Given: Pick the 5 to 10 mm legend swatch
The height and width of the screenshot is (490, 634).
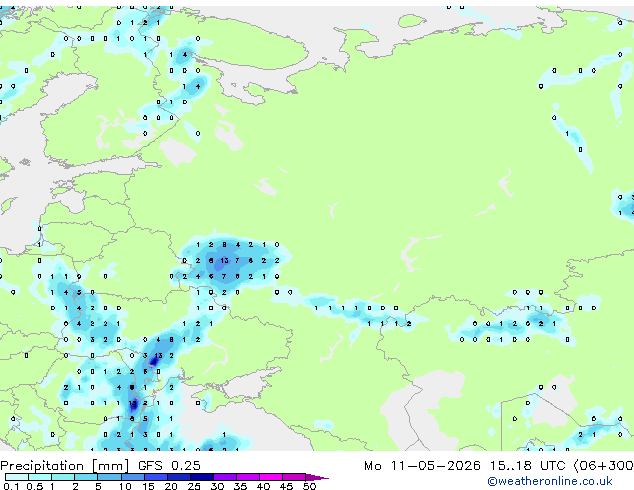Looking at the screenshot, I should [109, 477].
